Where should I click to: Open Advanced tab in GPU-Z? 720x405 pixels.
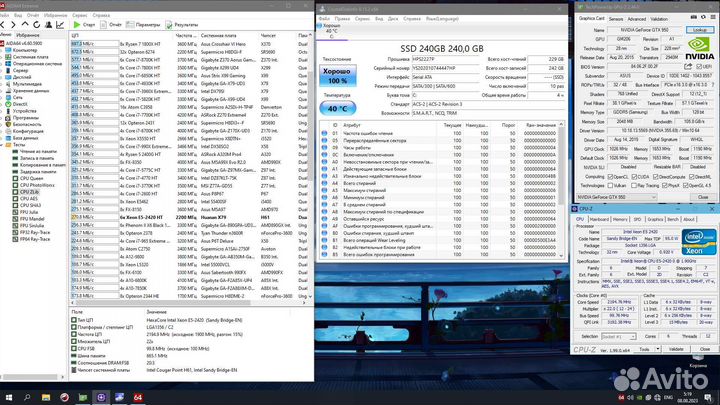click(636, 19)
